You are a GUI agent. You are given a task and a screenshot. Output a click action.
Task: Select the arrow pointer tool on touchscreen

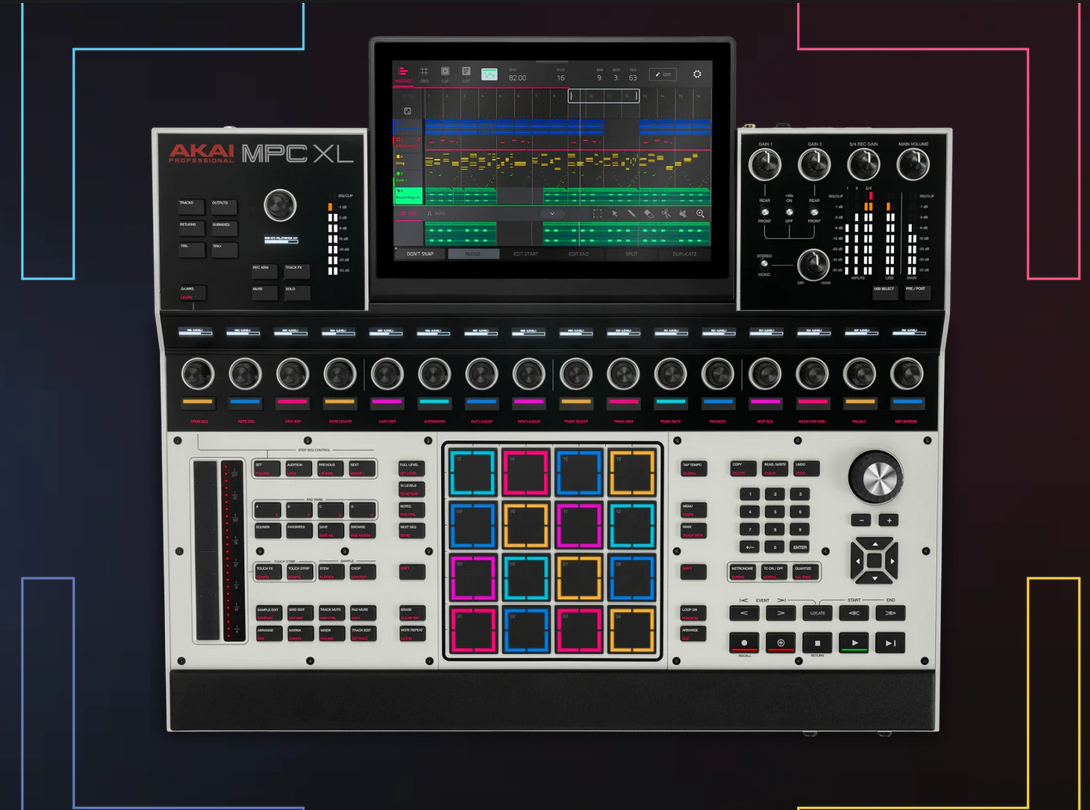(615, 213)
